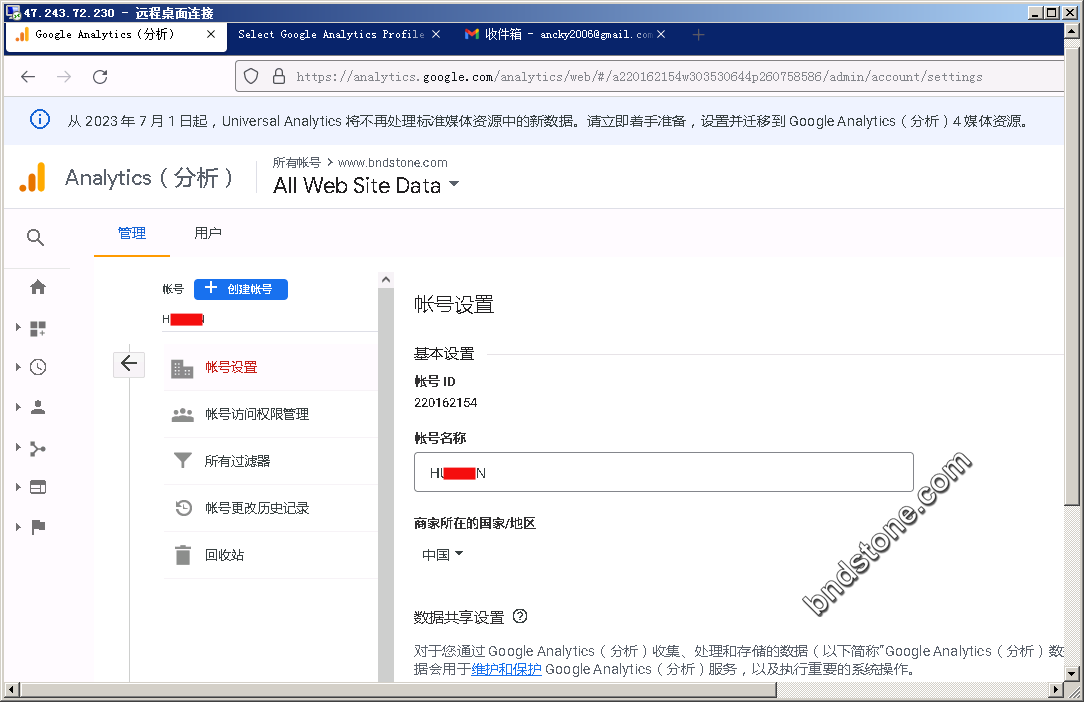Screen dimensions: 1084x702
Task: Expand the Conversions sidebar section arrow
Action: [x=19, y=527]
